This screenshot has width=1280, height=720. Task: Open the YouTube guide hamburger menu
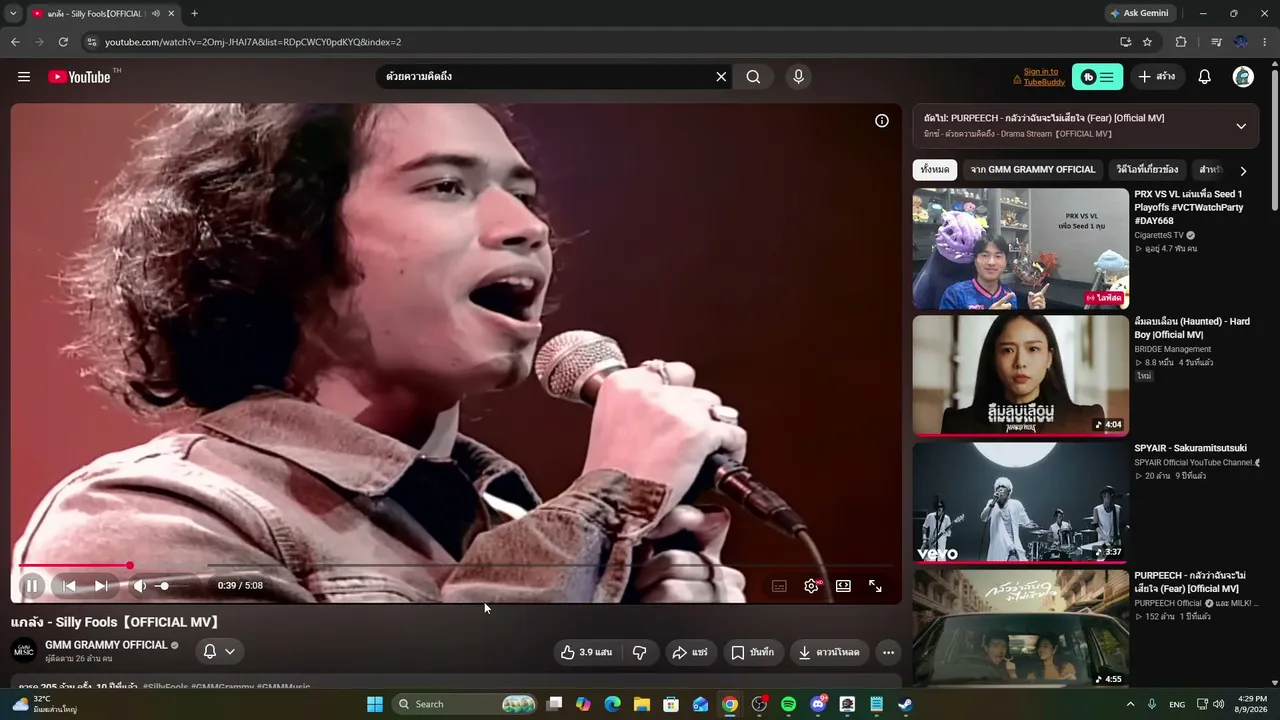coord(24,77)
